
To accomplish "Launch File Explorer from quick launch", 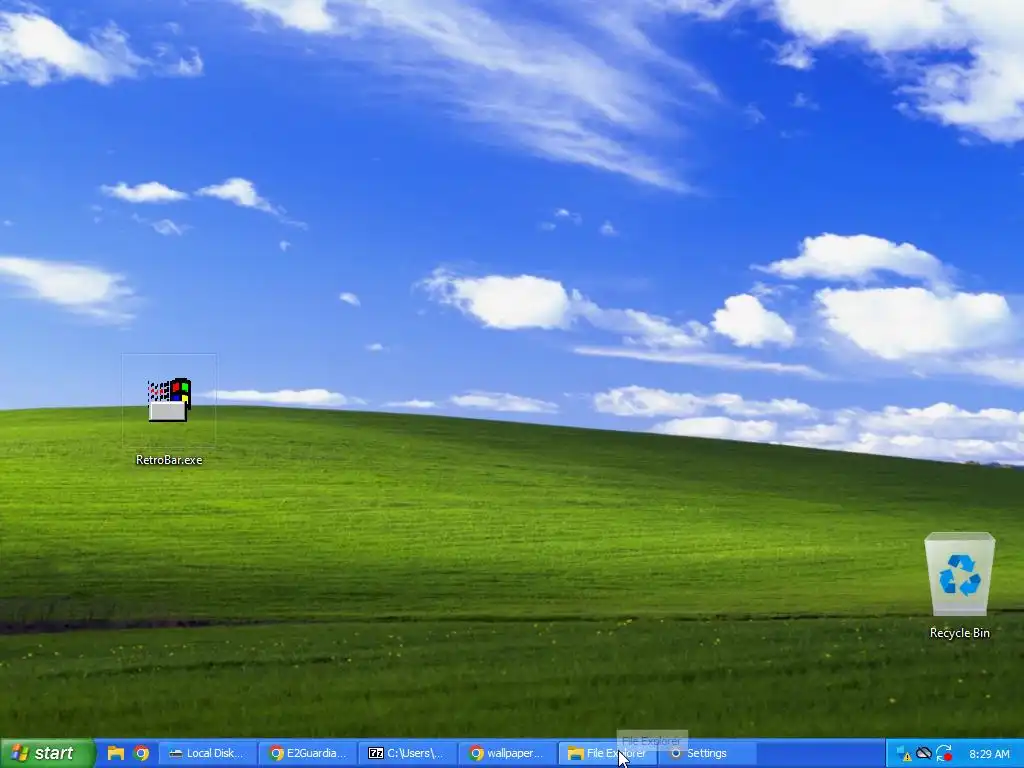I will point(116,753).
